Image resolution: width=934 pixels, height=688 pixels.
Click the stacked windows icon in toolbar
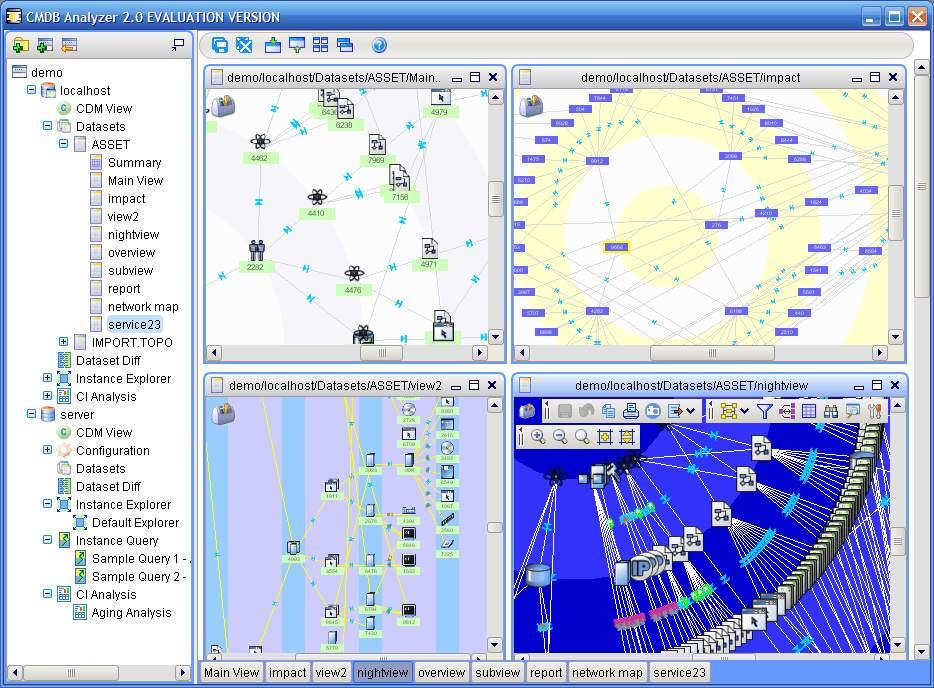click(x=345, y=45)
